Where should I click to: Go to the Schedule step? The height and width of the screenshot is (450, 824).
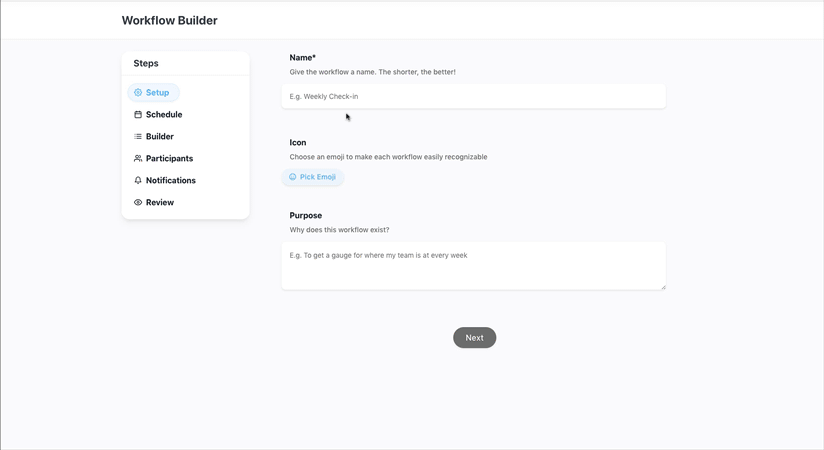158,115
